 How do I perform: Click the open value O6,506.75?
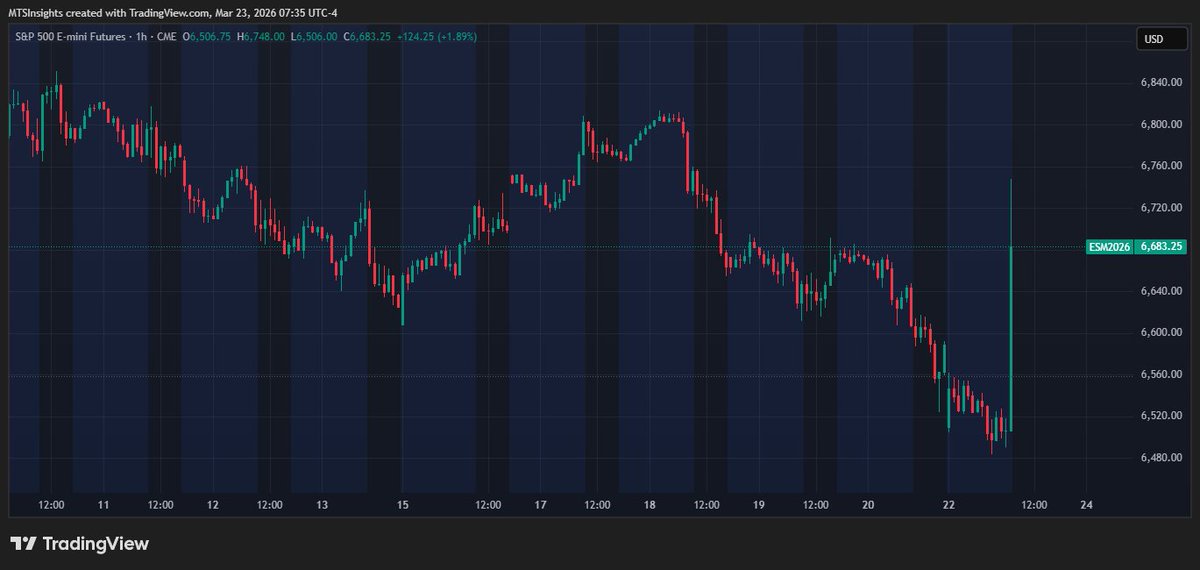[207, 36]
